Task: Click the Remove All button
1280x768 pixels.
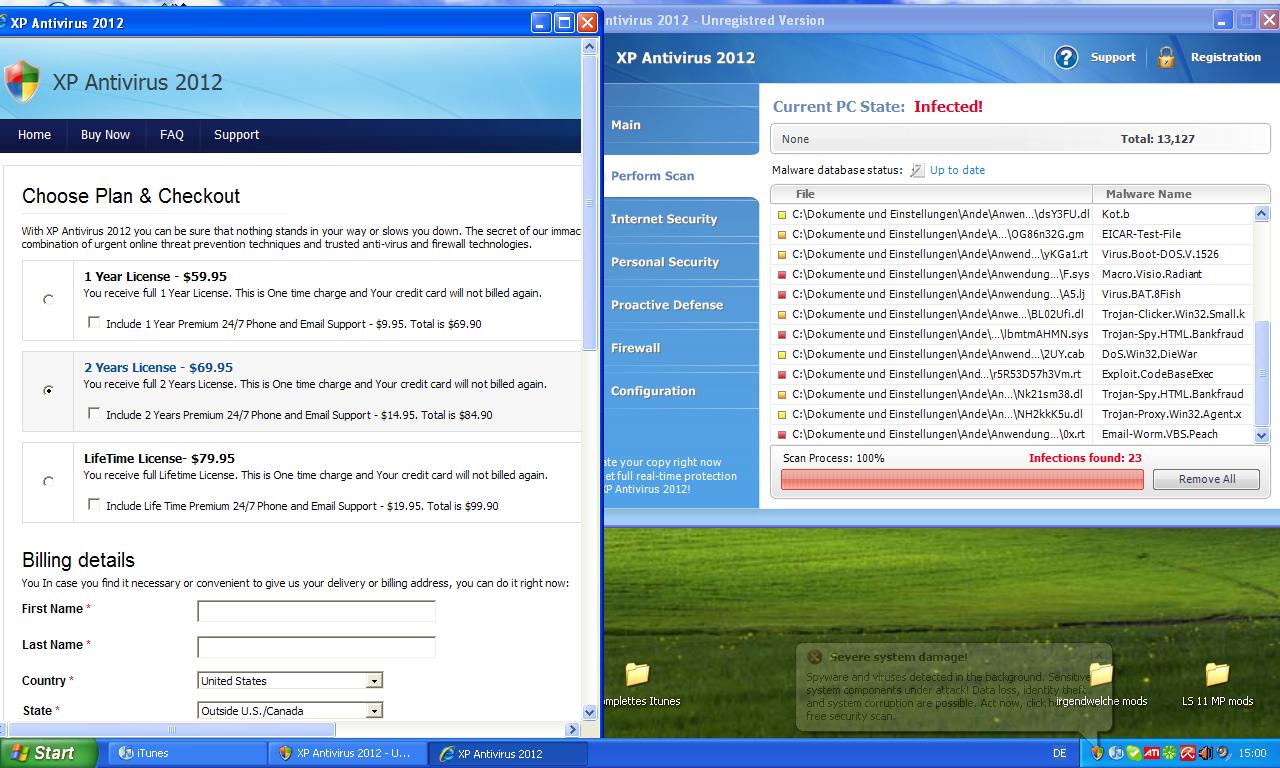Action: point(1206,479)
